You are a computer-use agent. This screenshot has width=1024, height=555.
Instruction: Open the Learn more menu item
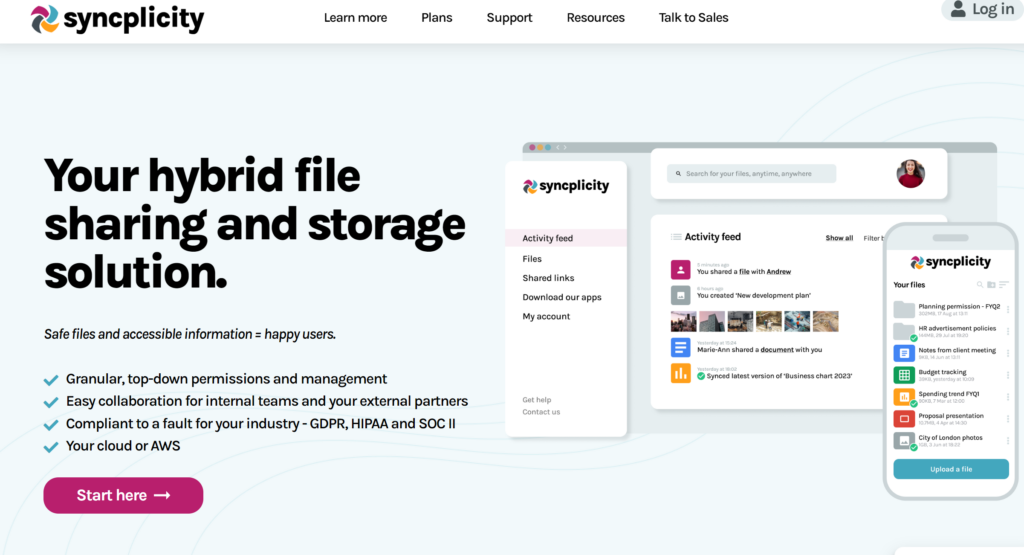pyautogui.click(x=355, y=17)
